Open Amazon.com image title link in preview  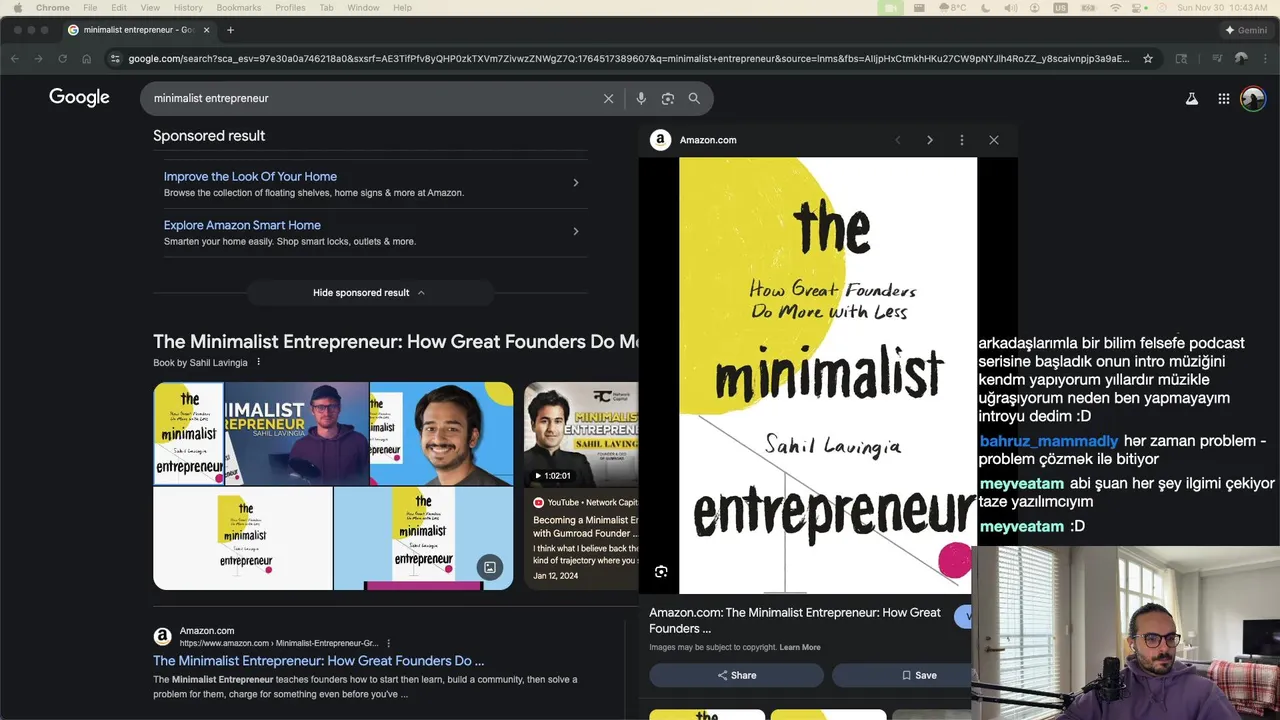click(x=795, y=620)
